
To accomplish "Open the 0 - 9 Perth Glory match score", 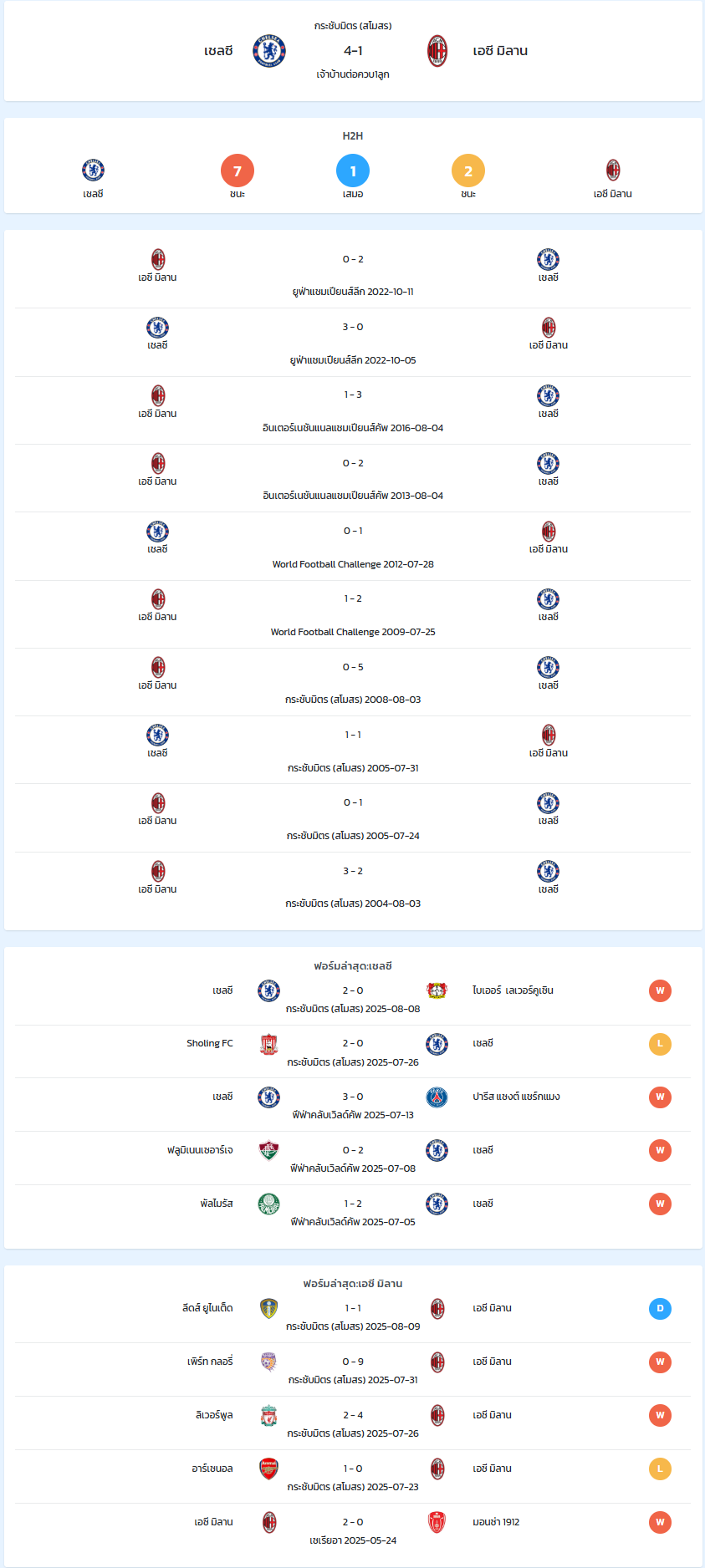I will point(353,1362).
